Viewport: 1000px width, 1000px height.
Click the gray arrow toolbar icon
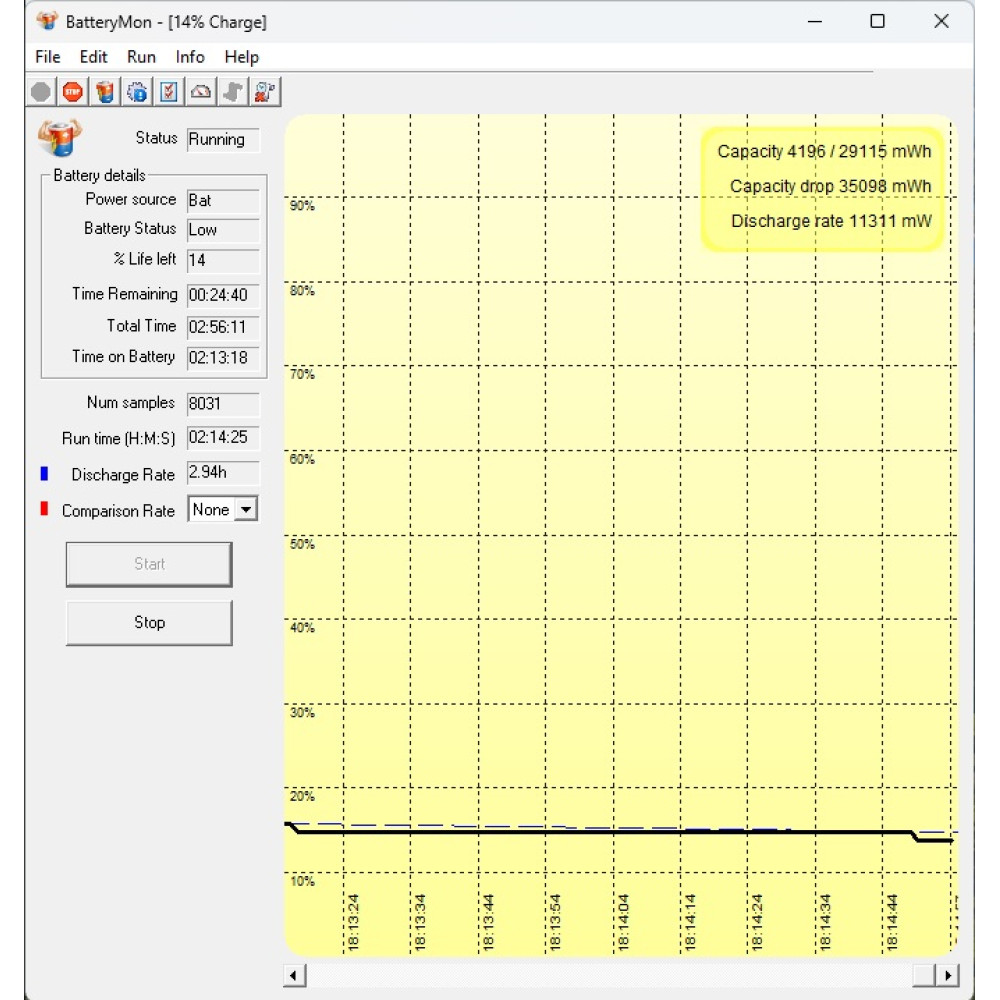(233, 92)
